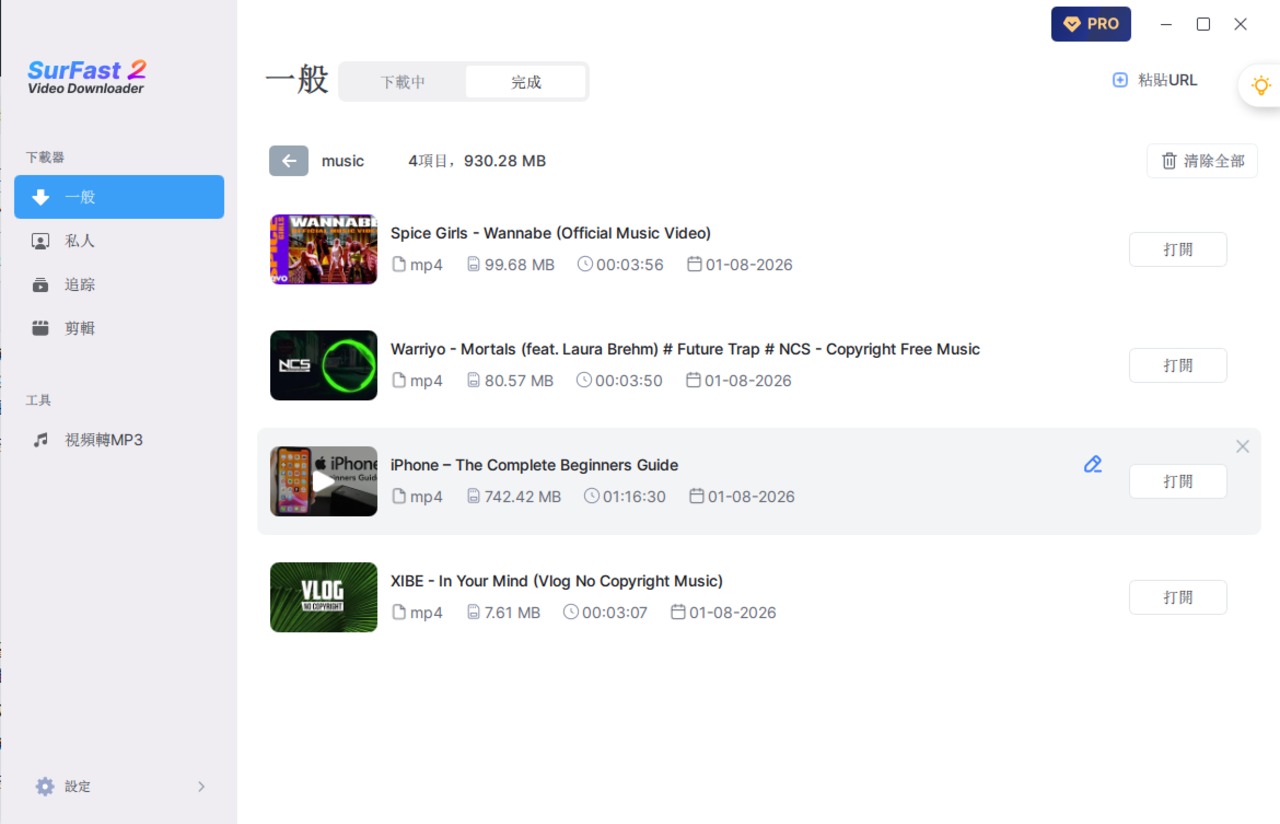Click the back arrow beside music folder
Viewport: 1280px width, 824px height.
[288, 161]
